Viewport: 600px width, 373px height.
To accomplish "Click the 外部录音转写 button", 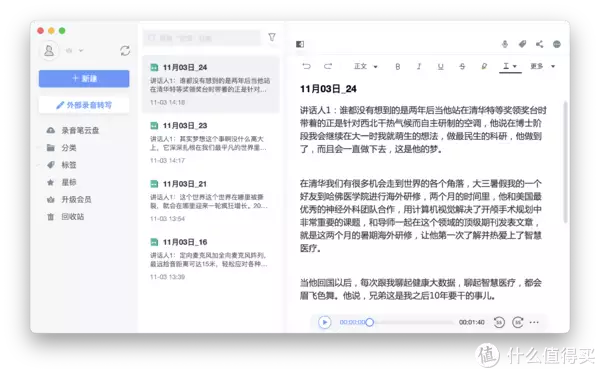I will pyautogui.click(x=84, y=105).
